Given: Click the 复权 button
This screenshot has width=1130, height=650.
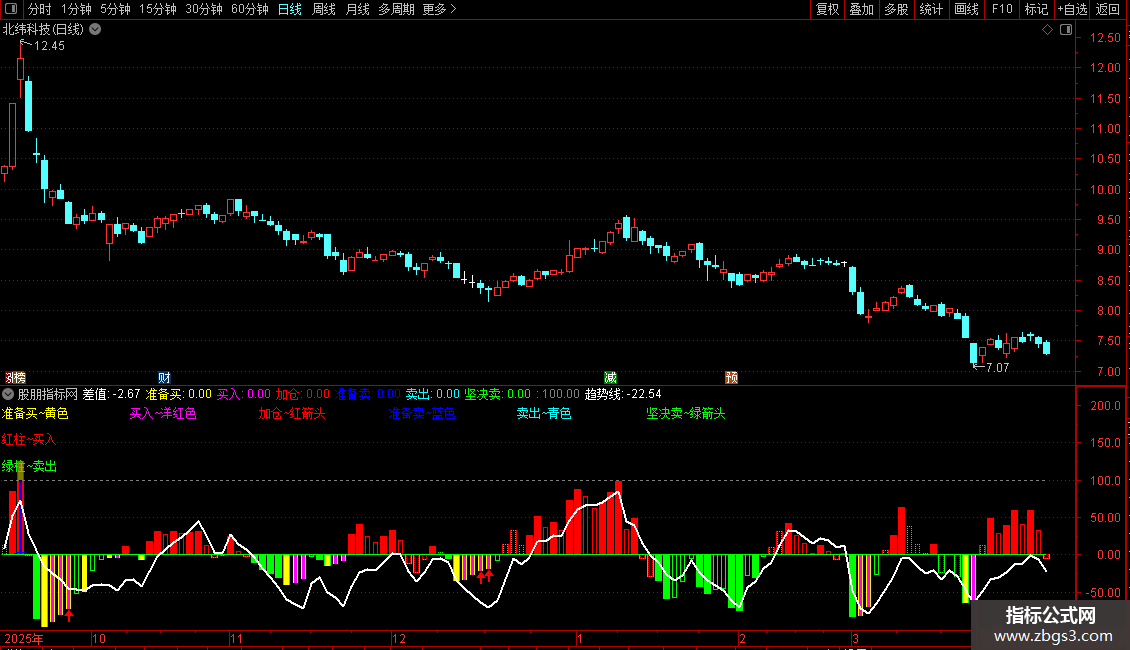Looking at the screenshot, I should pos(827,9).
